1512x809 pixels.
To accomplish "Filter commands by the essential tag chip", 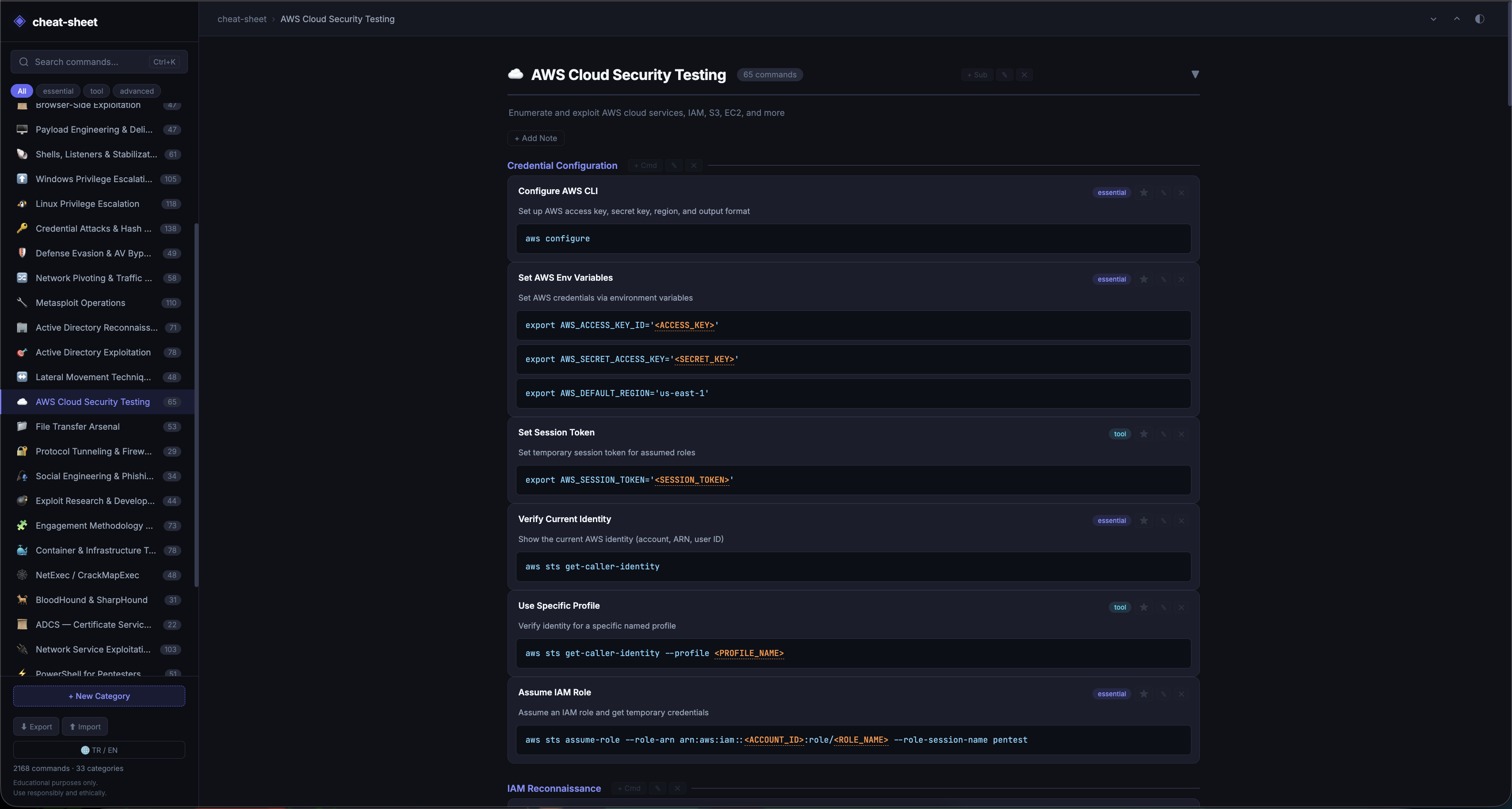I will coord(58,91).
